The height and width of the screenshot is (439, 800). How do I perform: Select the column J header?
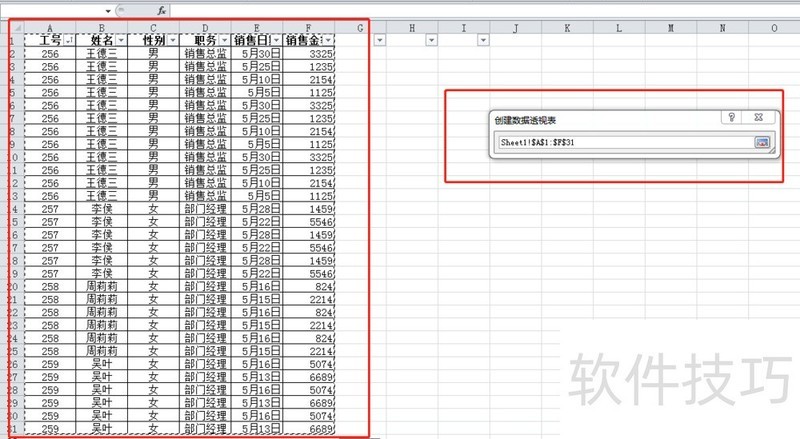[515, 28]
